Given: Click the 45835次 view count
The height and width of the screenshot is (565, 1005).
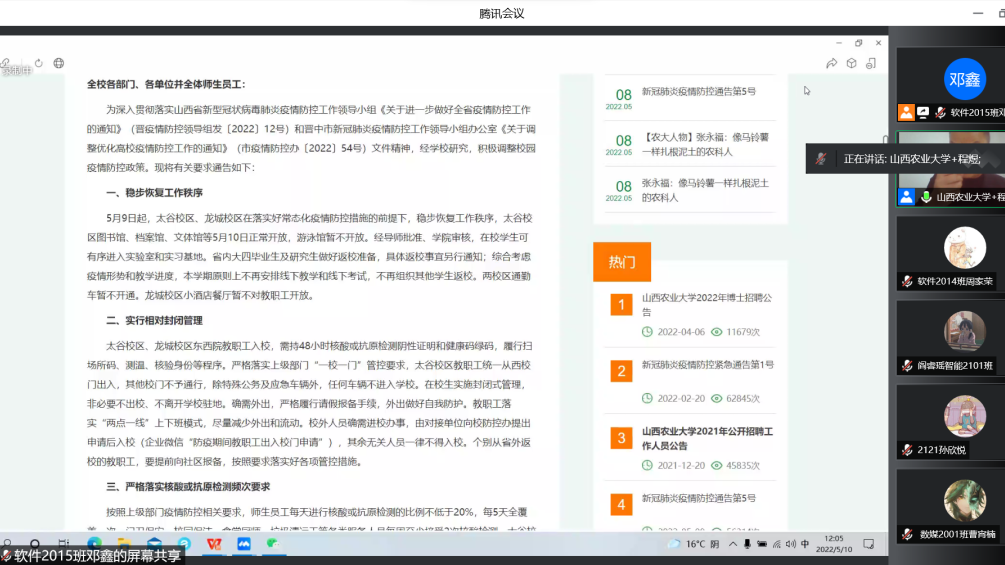Looking at the screenshot, I should click(x=743, y=466).
